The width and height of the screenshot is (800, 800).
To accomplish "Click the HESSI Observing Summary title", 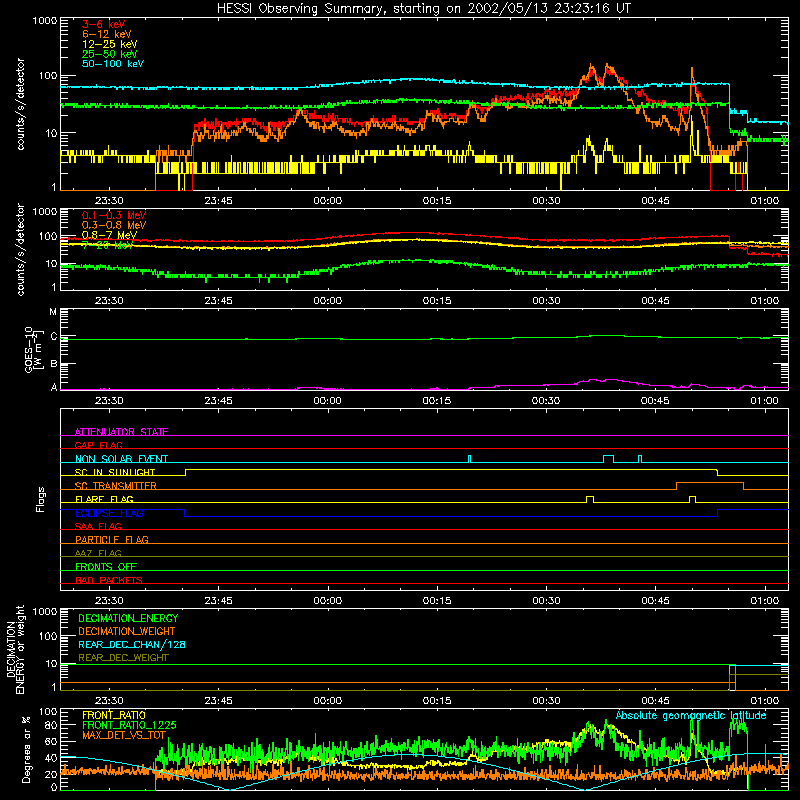I will coord(423,8).
